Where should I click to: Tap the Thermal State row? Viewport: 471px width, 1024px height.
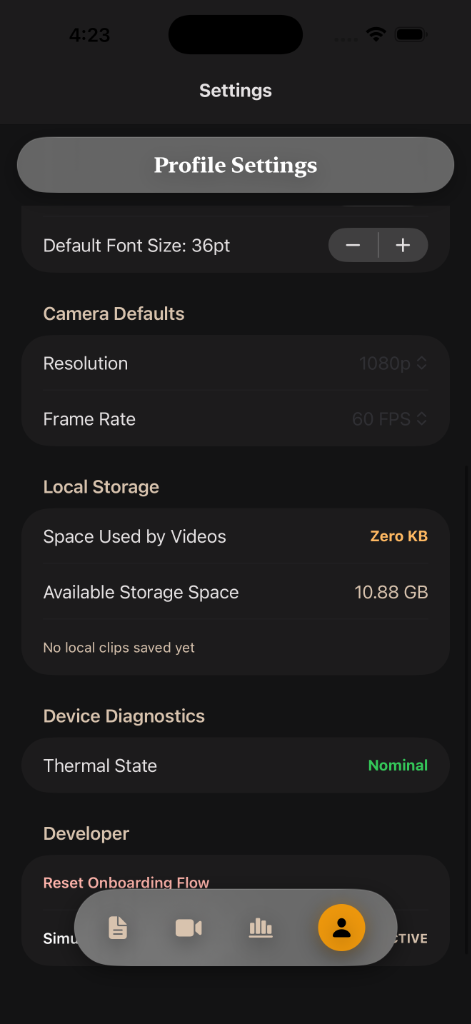[x=235, y=765]
